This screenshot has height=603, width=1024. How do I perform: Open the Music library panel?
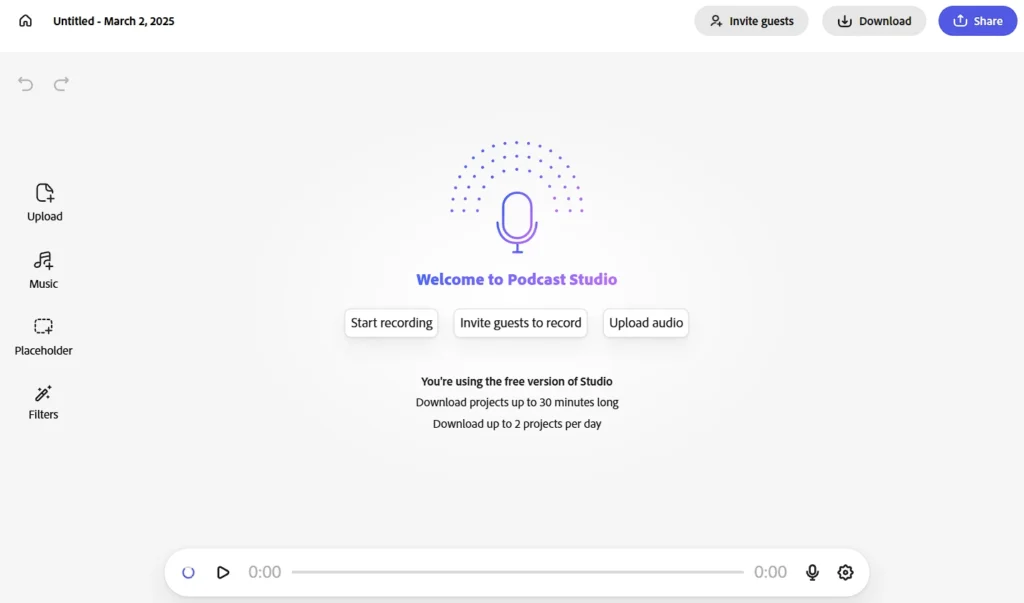point(43,268)
